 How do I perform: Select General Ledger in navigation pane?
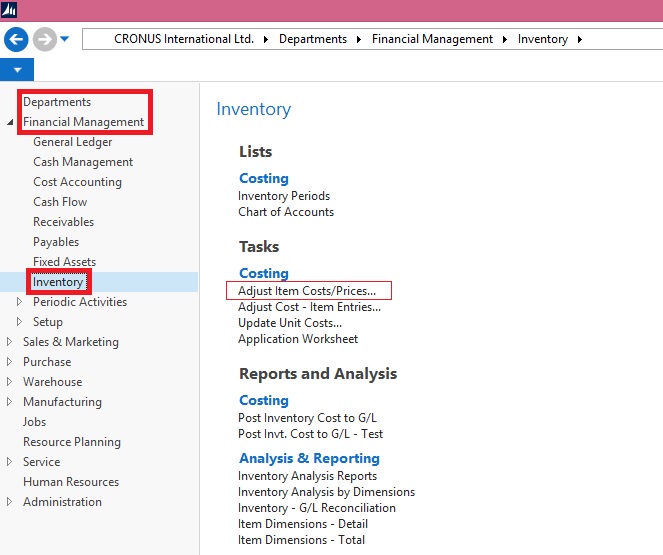point(72,142)
